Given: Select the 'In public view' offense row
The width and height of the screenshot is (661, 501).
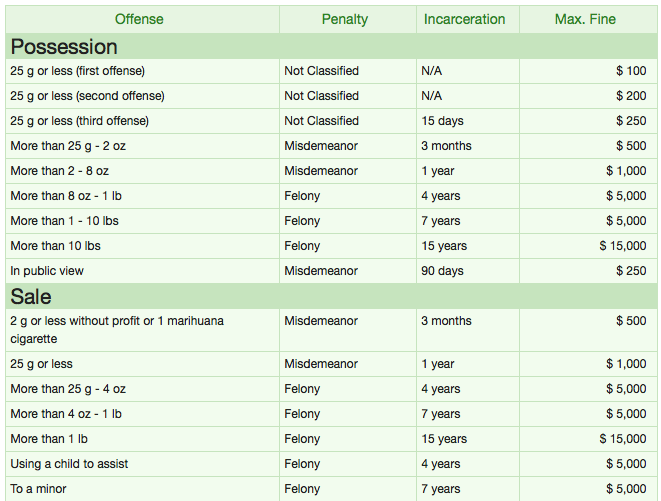Looking at the screenshot, I should [47, 271].
